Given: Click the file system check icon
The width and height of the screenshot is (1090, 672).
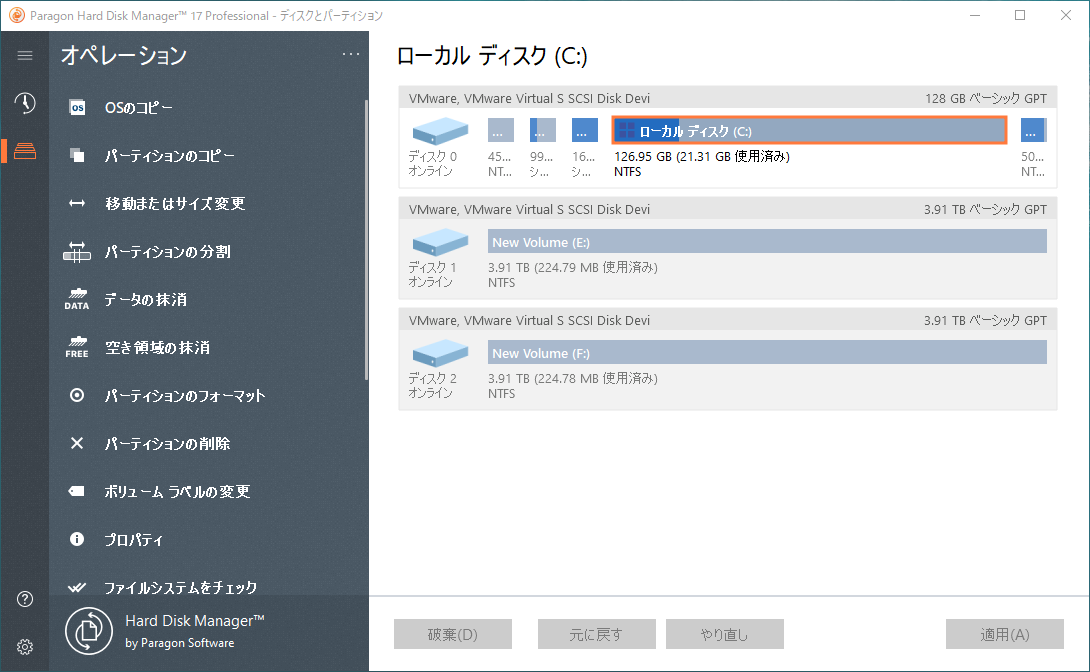Looking at the screenshot, I should 77,587.
